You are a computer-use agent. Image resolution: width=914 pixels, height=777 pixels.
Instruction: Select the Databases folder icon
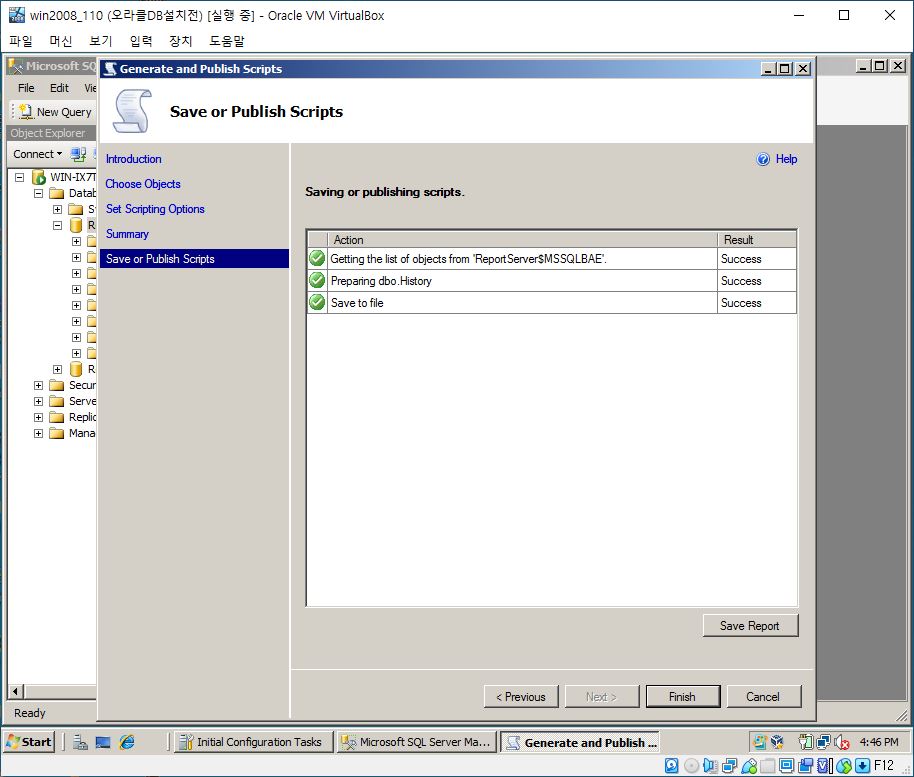click(x=57, y=193)
